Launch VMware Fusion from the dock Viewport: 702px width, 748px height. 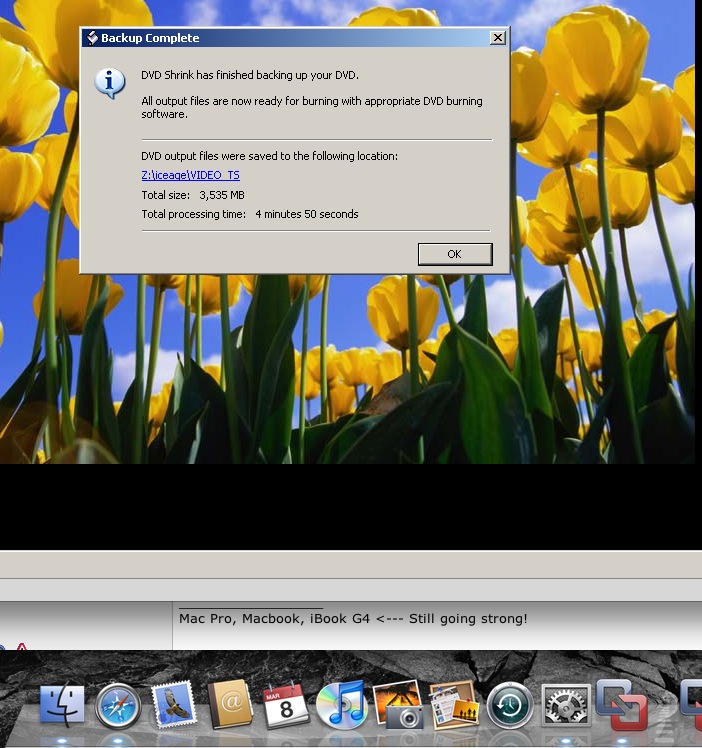tap(621, 705)
